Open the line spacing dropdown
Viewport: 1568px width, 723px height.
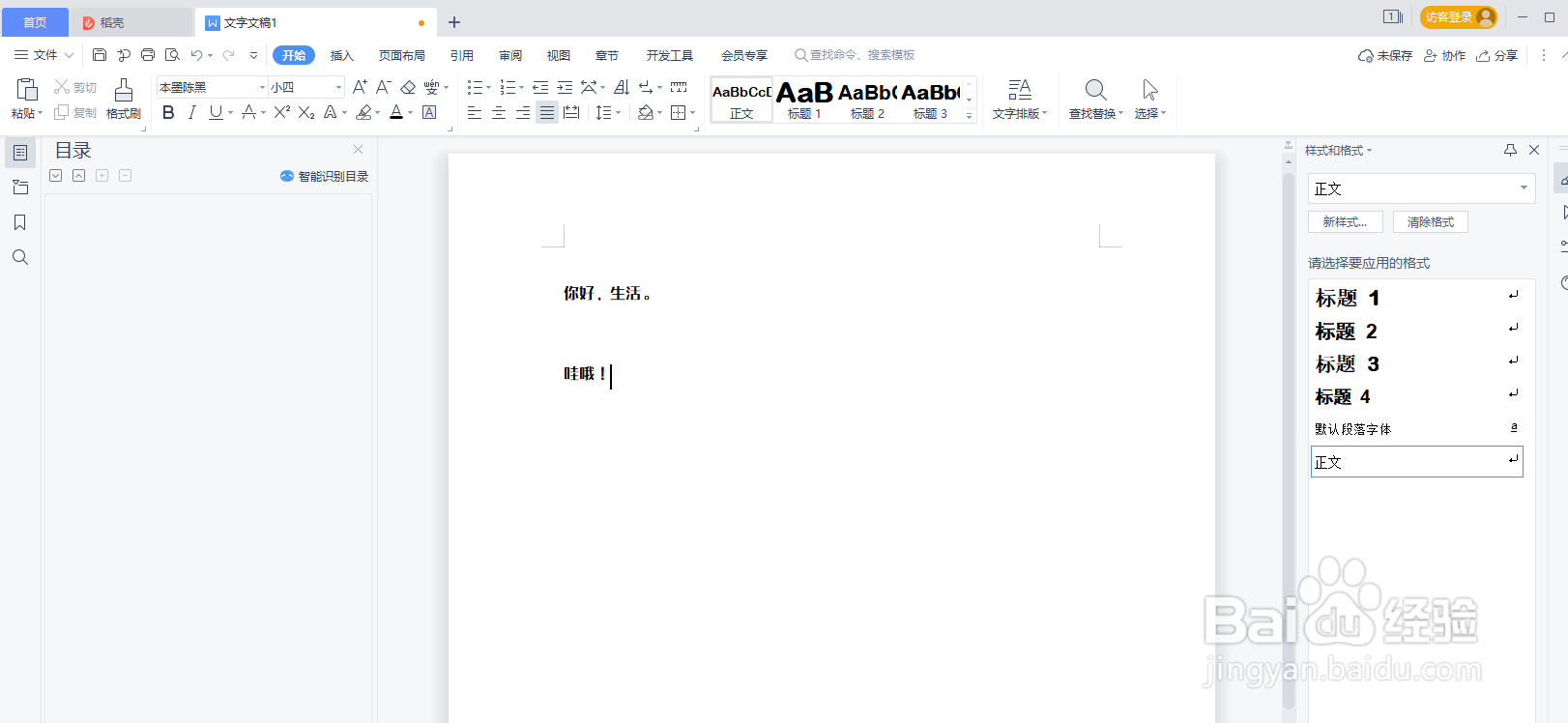(616, 113)
